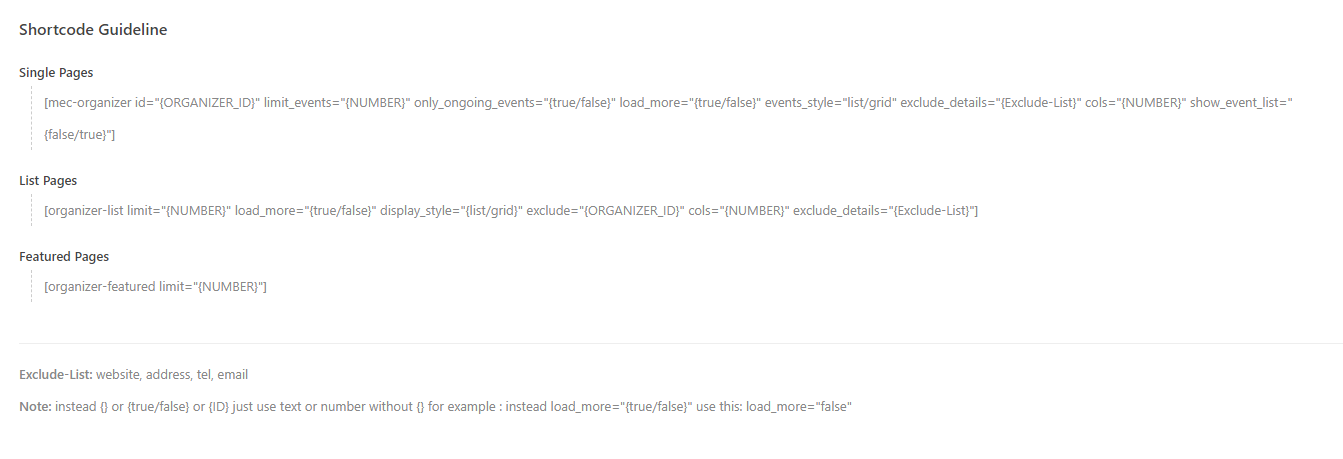
Task: Click the only_ongoing_events parameter text
Action: [514, 103]
